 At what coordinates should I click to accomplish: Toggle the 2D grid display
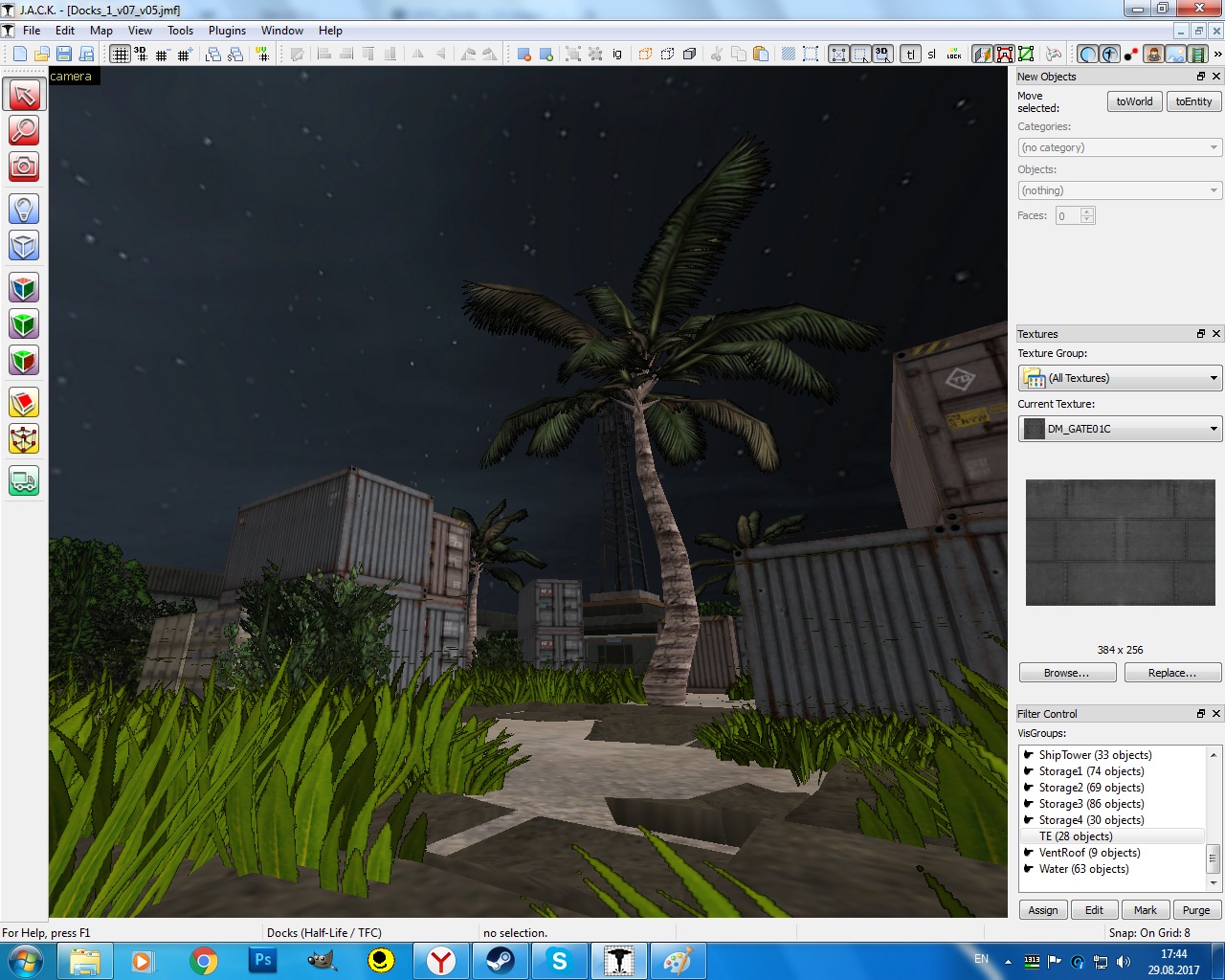(x=120, y=54)
